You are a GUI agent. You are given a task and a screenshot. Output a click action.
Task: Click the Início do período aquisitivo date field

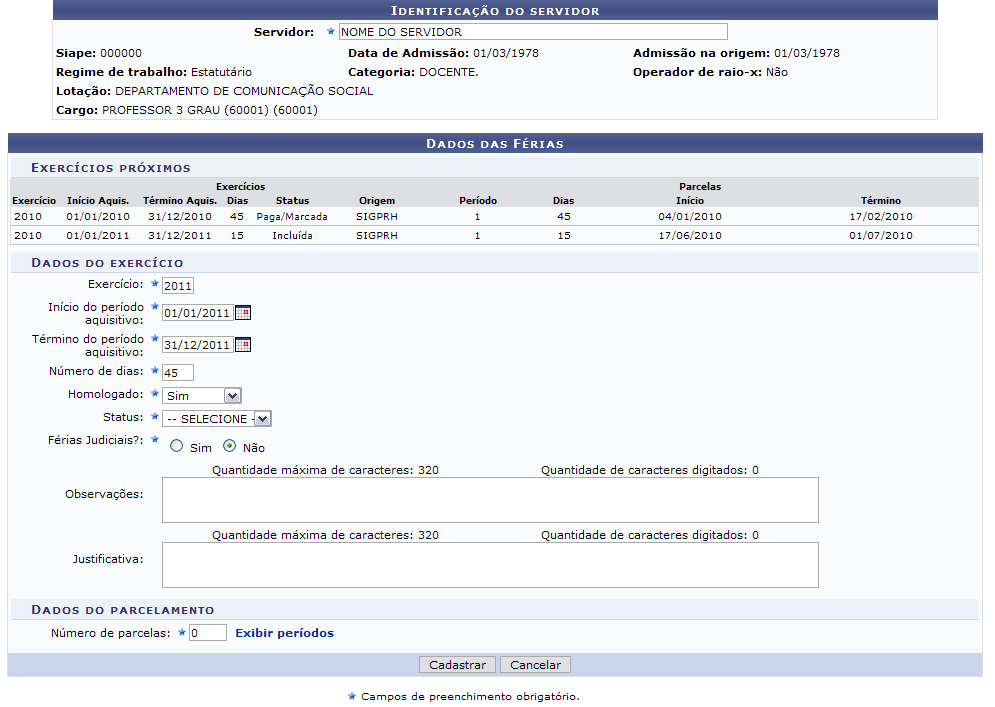point(197,313)
